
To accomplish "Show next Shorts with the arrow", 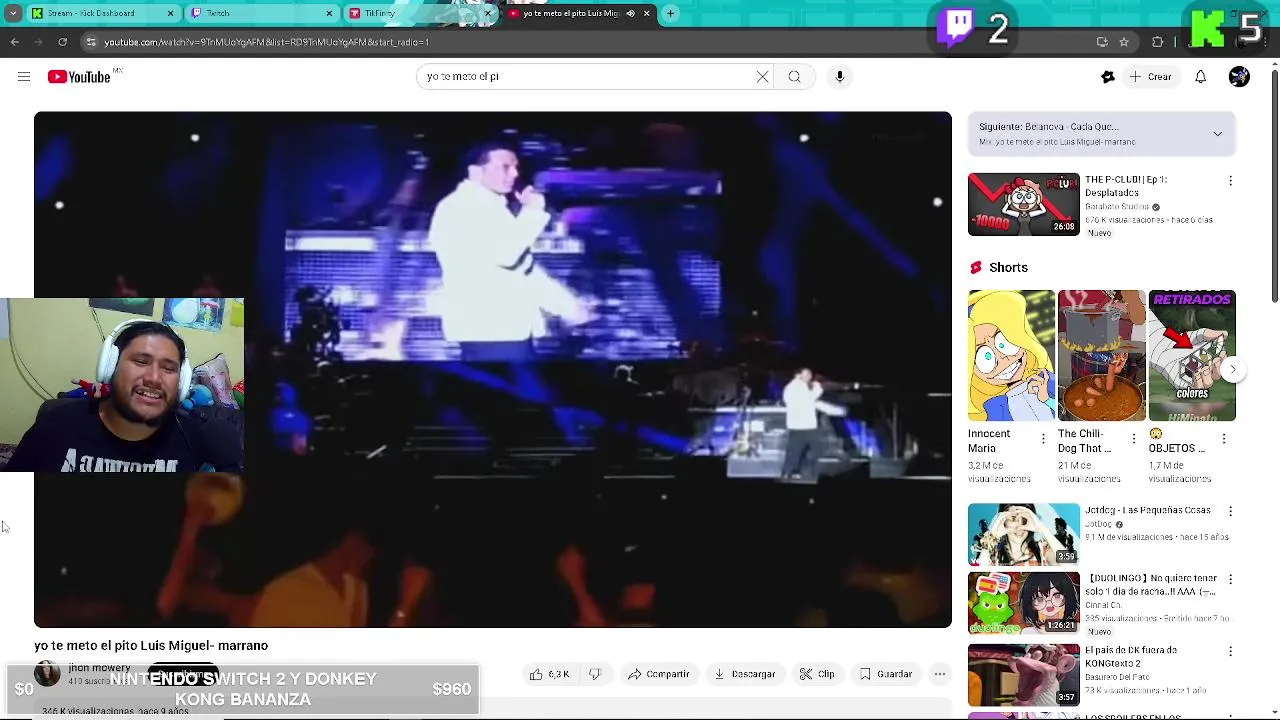I will (x=1232, y=369).
